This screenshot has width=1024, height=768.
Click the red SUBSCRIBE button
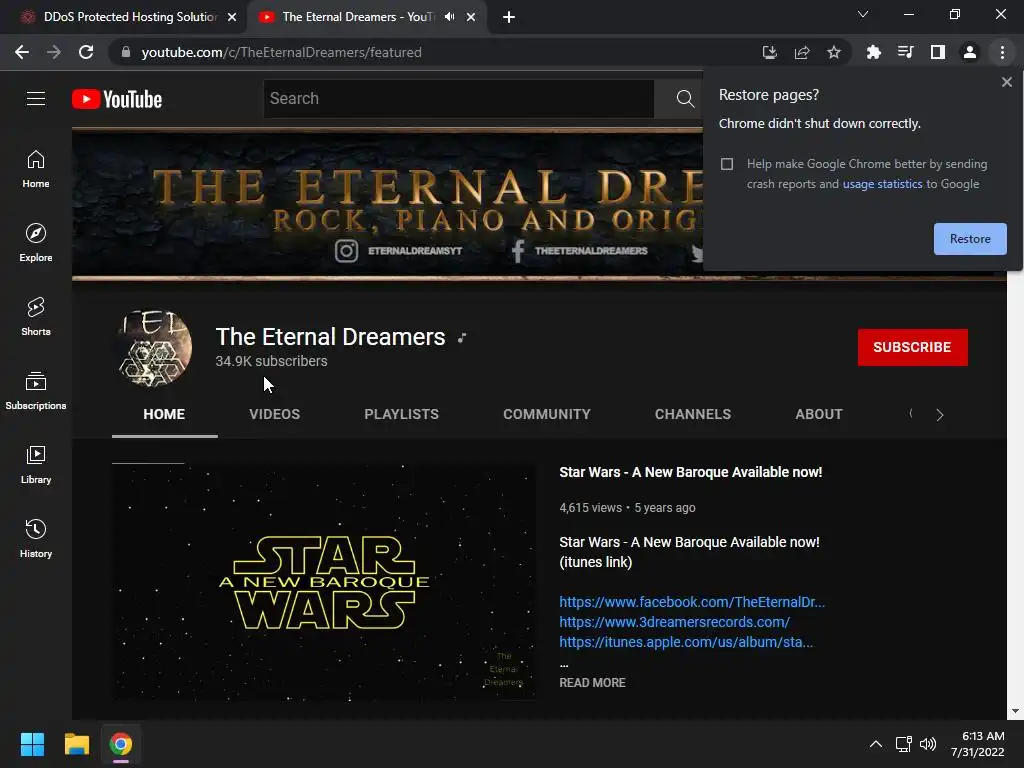(x=912, y=347)
